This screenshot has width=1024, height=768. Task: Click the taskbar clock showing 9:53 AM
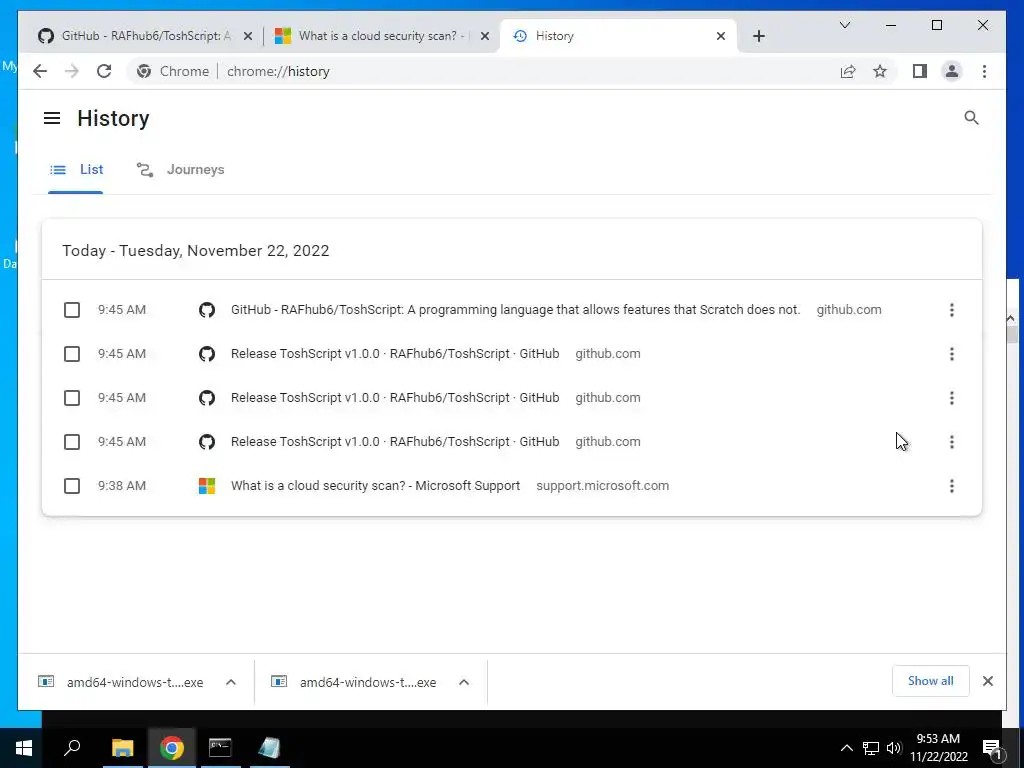[938, 748]
